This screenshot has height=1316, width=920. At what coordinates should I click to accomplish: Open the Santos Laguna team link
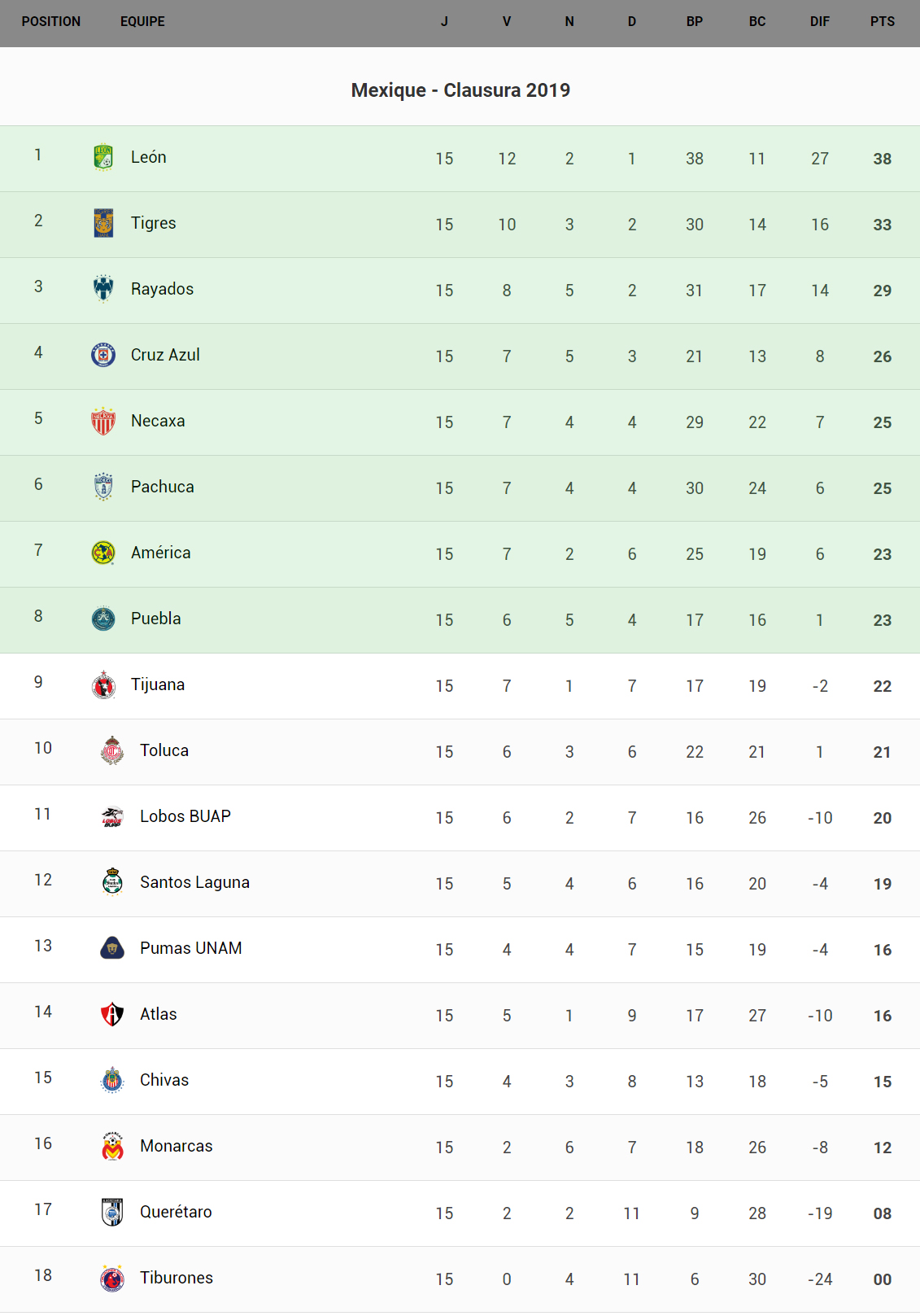point(194,882)
